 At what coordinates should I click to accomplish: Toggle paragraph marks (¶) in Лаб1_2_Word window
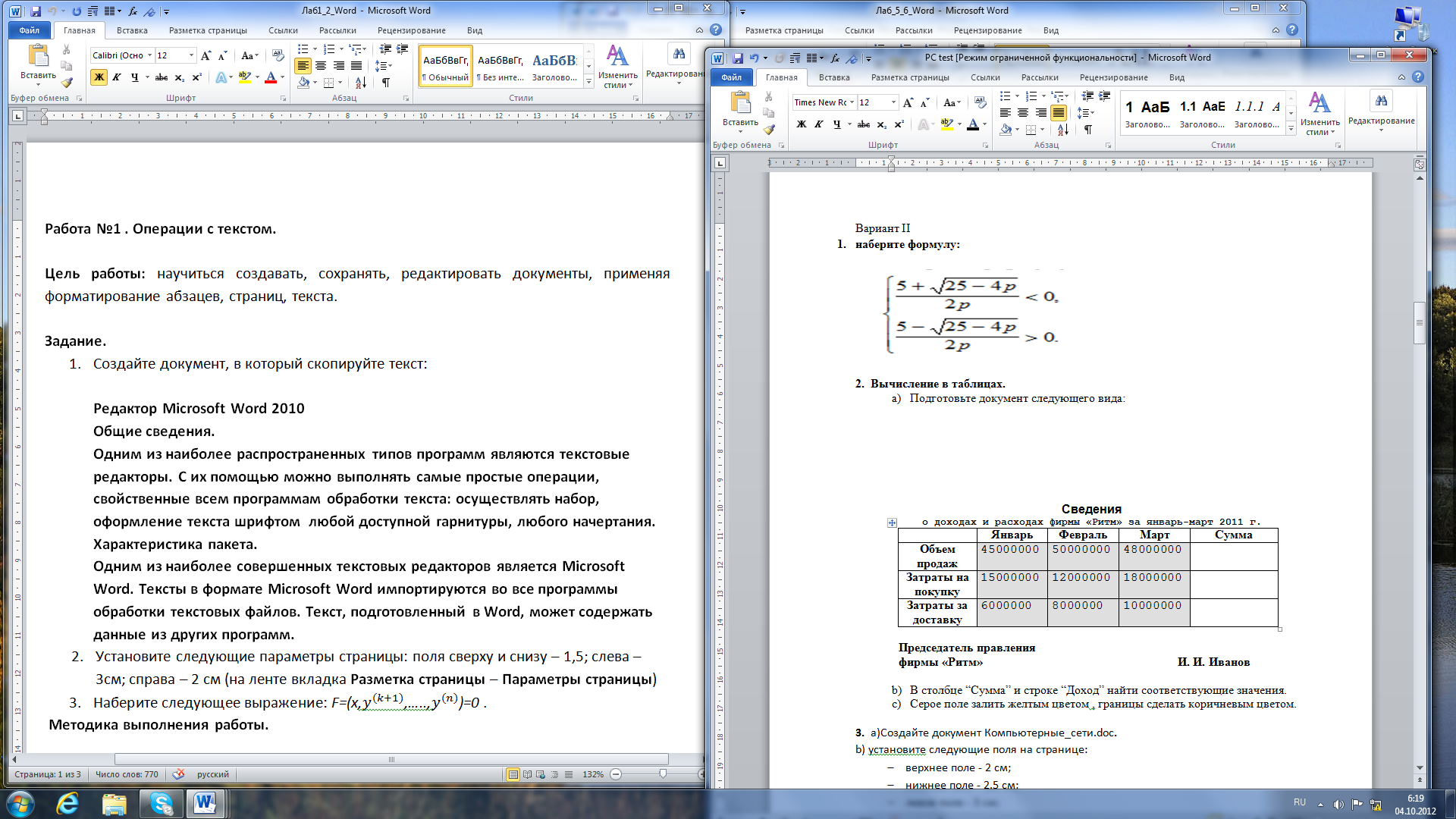pyautogui.click(x=386, y=82)
